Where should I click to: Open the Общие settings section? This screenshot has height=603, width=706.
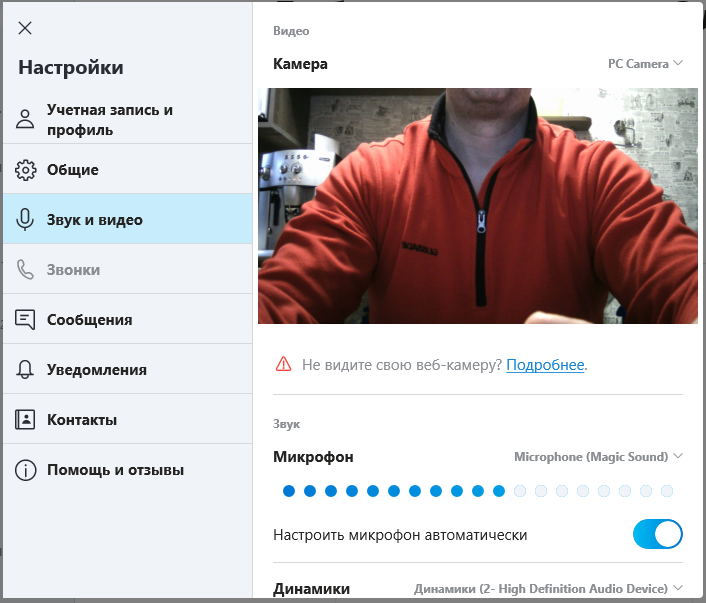coord(128,169)
